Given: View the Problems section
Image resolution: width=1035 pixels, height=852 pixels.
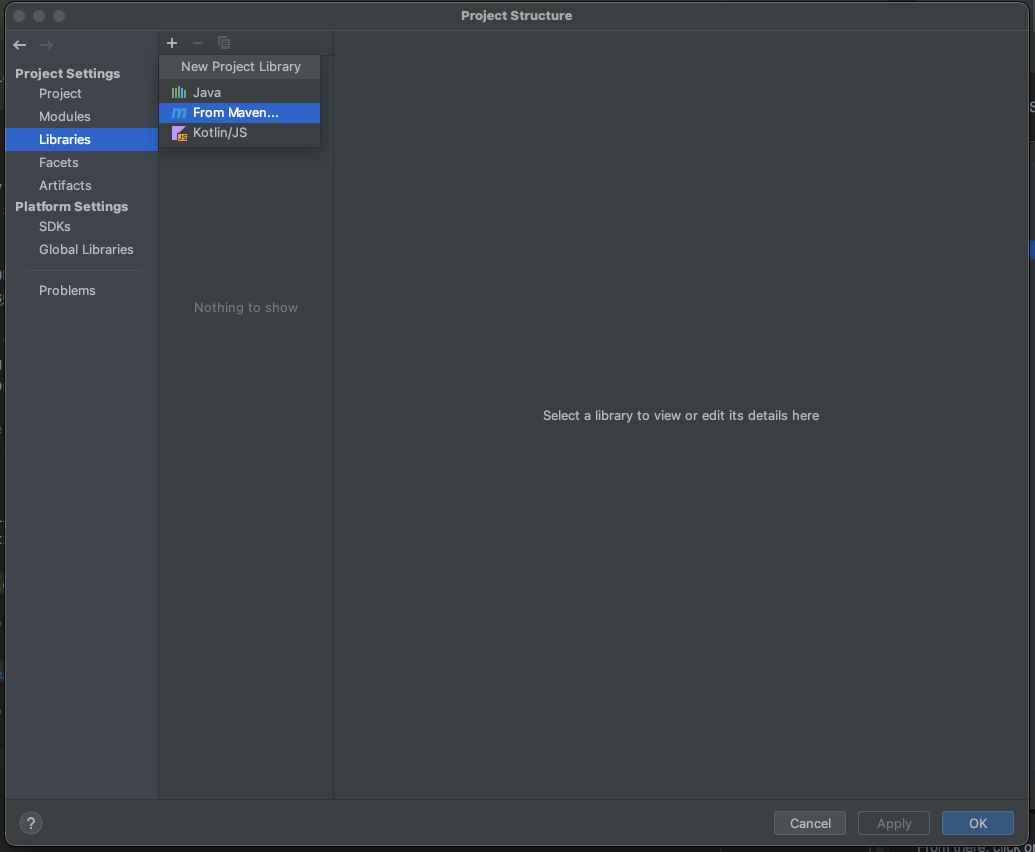Looking at the screenshot, I should tap(67, 290).
